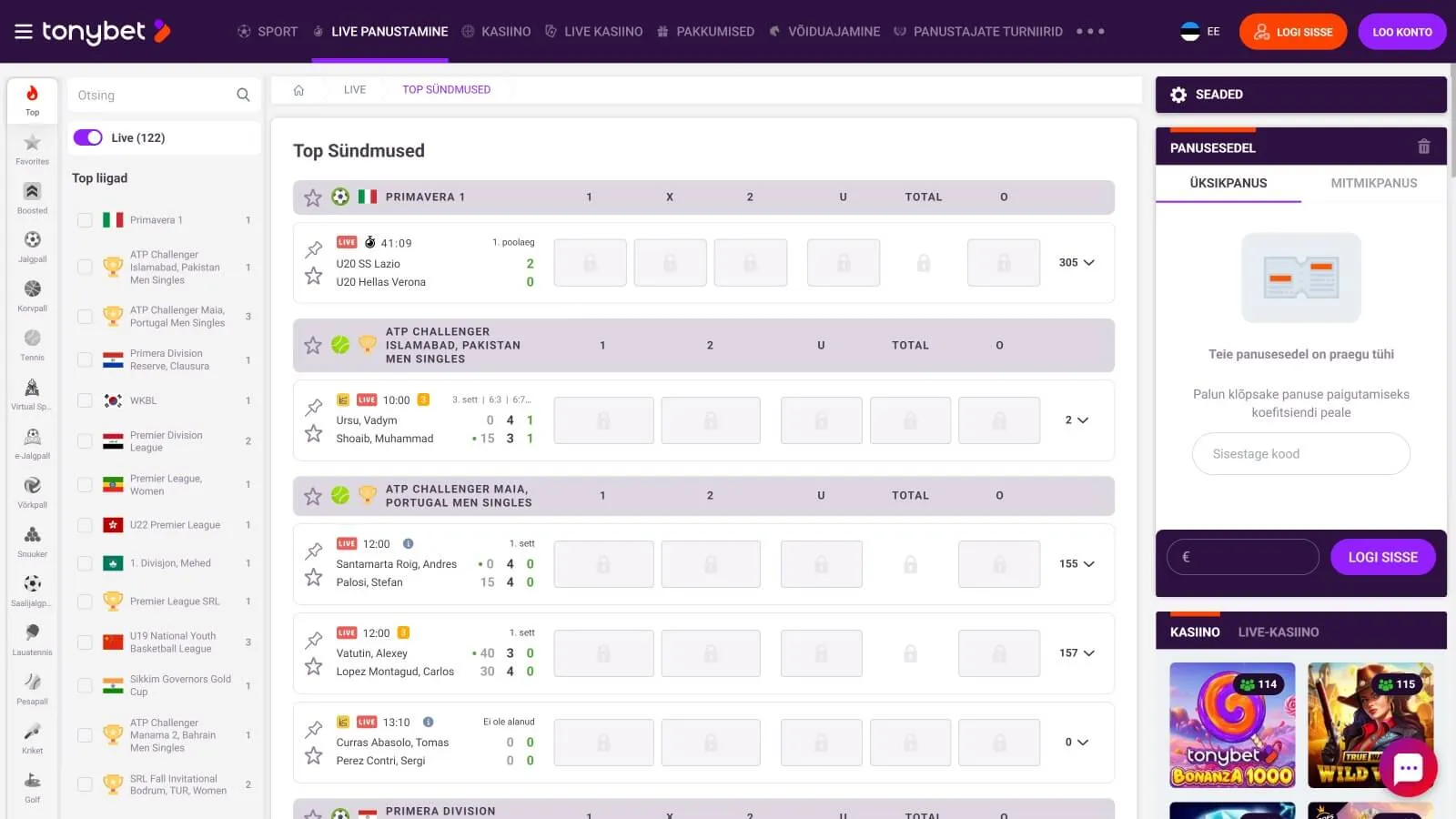
Task: Click the Sisestage kood input field
Action: click(1300, 454)
